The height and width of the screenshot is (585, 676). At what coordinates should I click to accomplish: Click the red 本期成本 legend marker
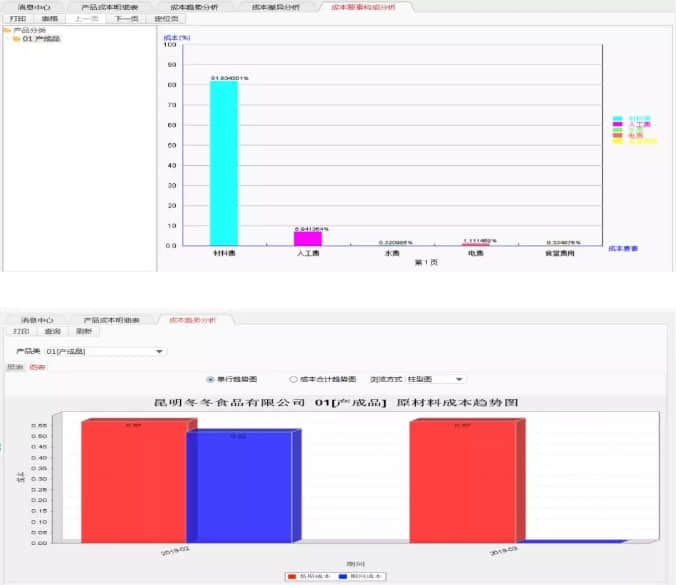point(291,576)
